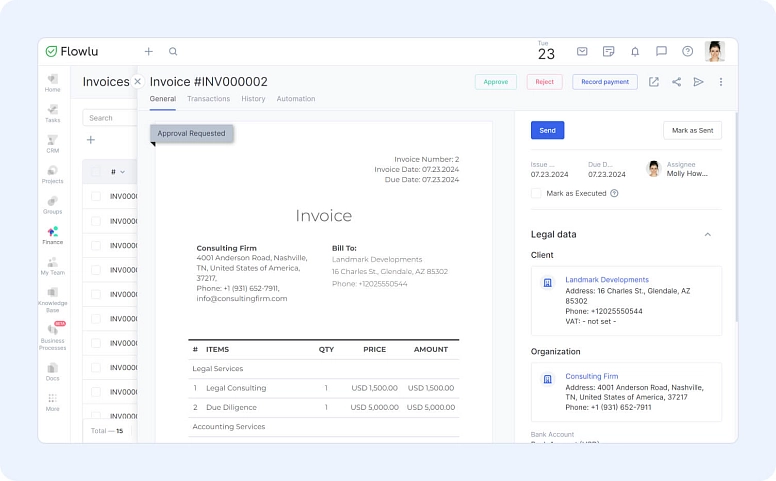Click the Search field in invoices list
The height and width of the screenshot is (481, 776).
tap(108, 118)
